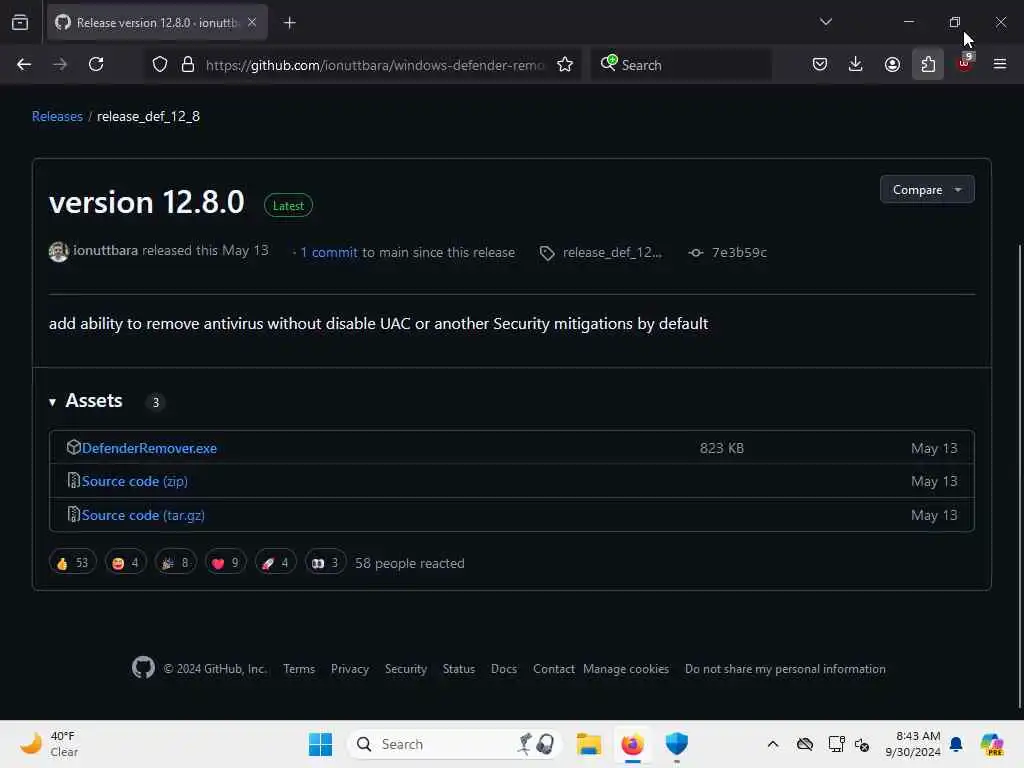
Task: Click ionuttbara's avatar image
Action: point(59,251)
